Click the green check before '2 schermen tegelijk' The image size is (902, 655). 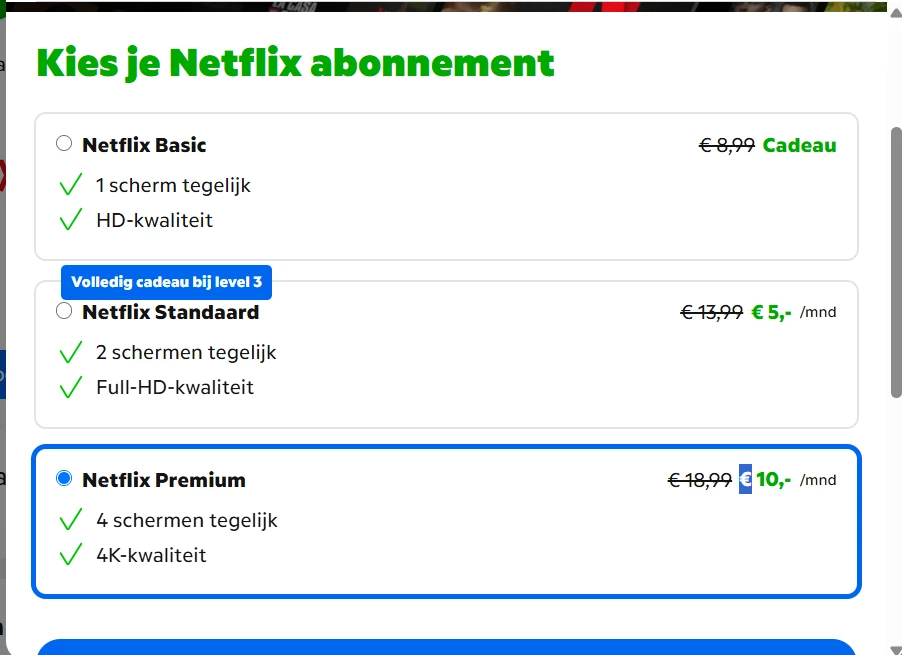70,352
